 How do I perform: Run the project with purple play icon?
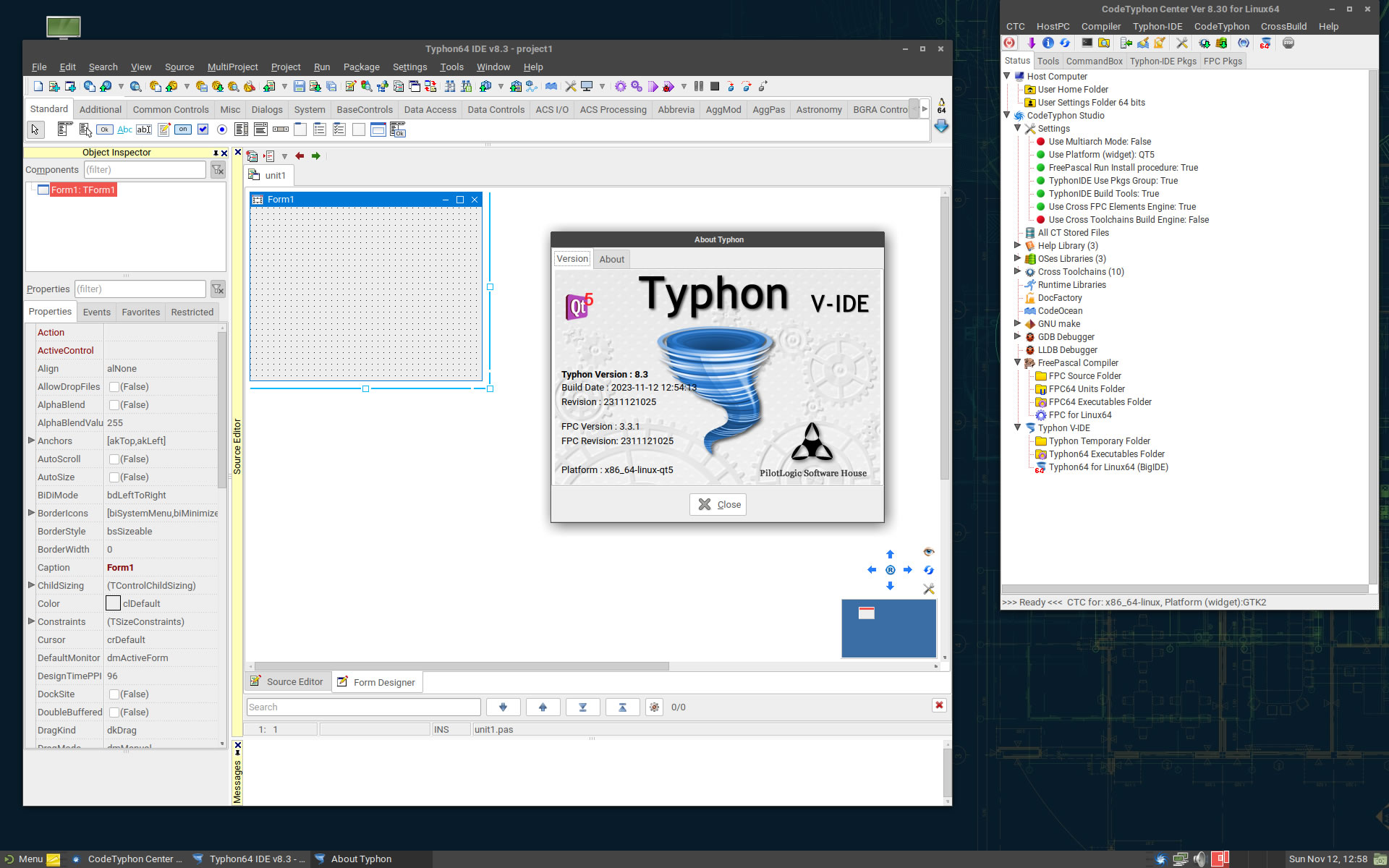pyautogui.click(x=653, y=87)
